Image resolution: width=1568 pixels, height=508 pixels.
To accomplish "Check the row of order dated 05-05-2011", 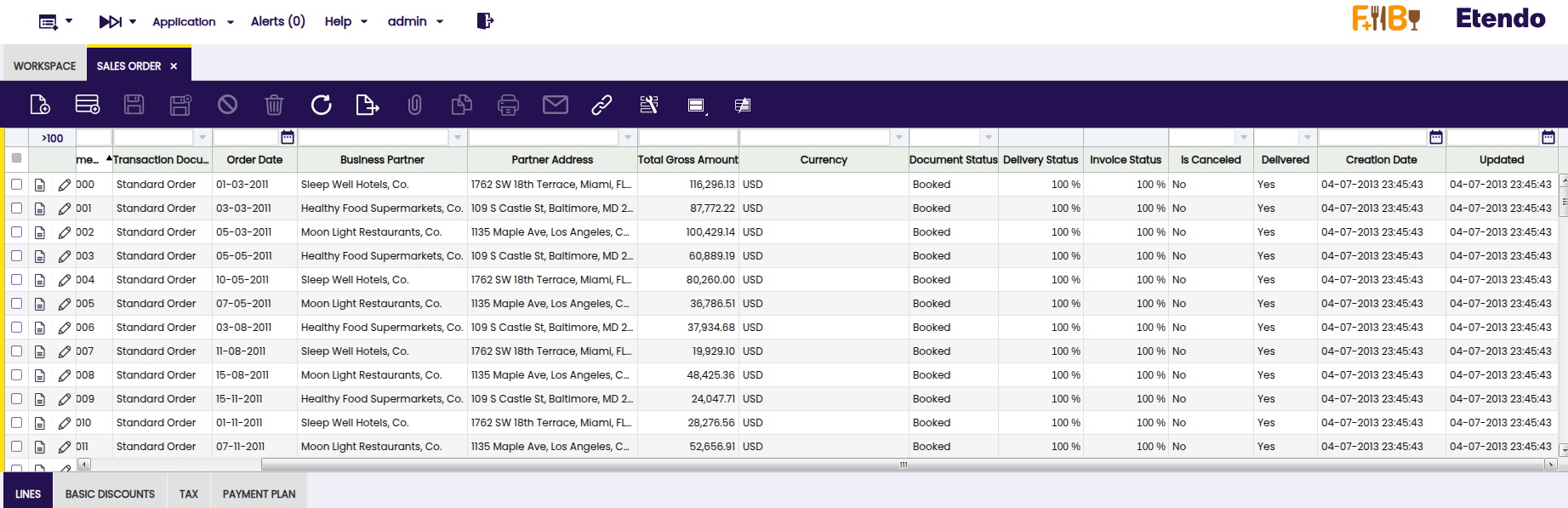I will click(16, 256).
